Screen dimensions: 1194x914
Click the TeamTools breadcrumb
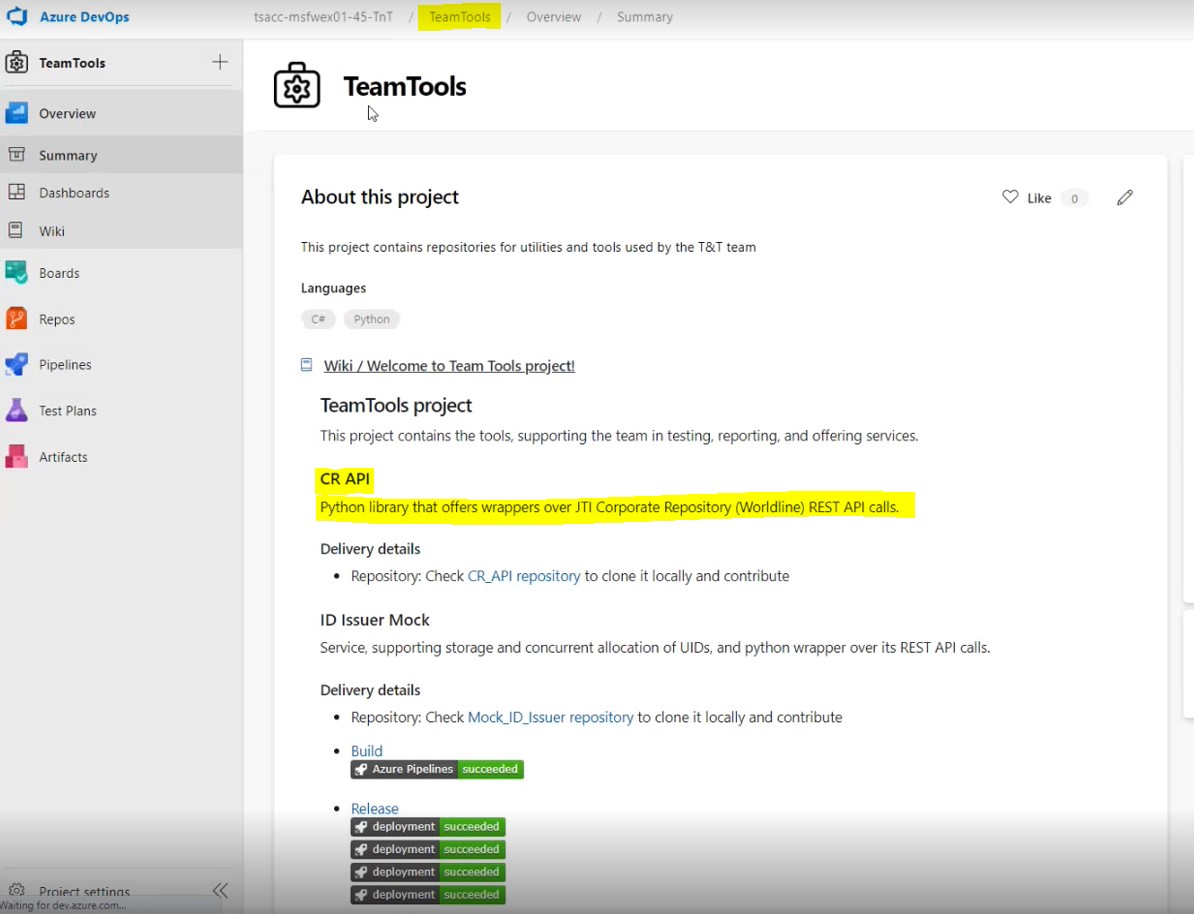(459, 17)
